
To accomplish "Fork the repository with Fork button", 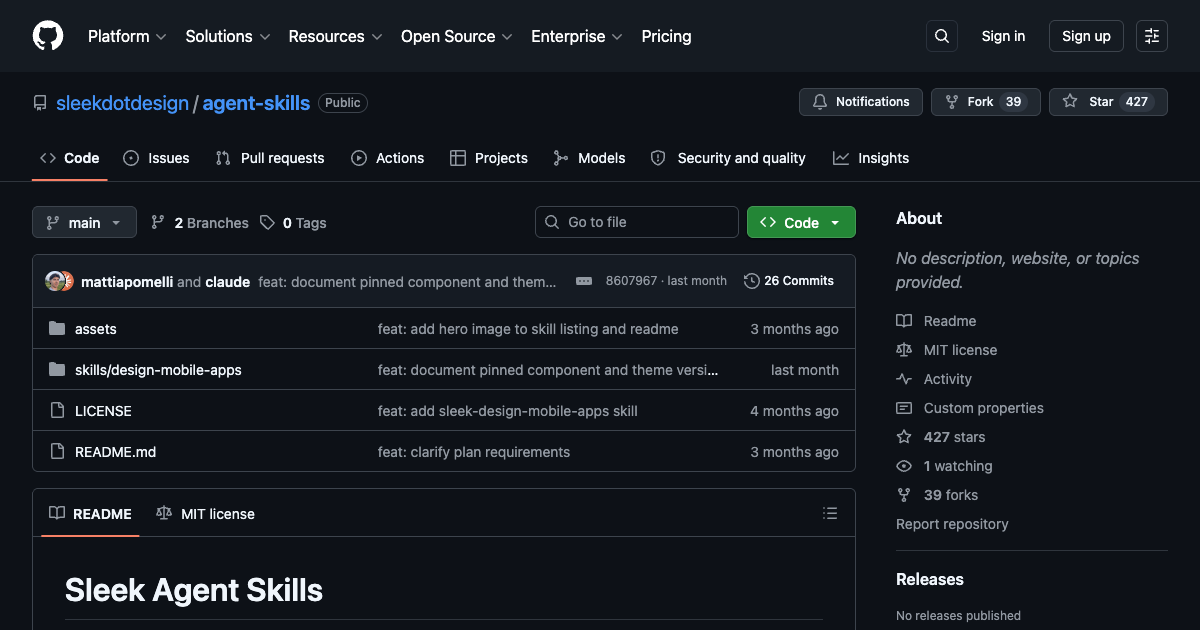I will (x=986, y=102).
